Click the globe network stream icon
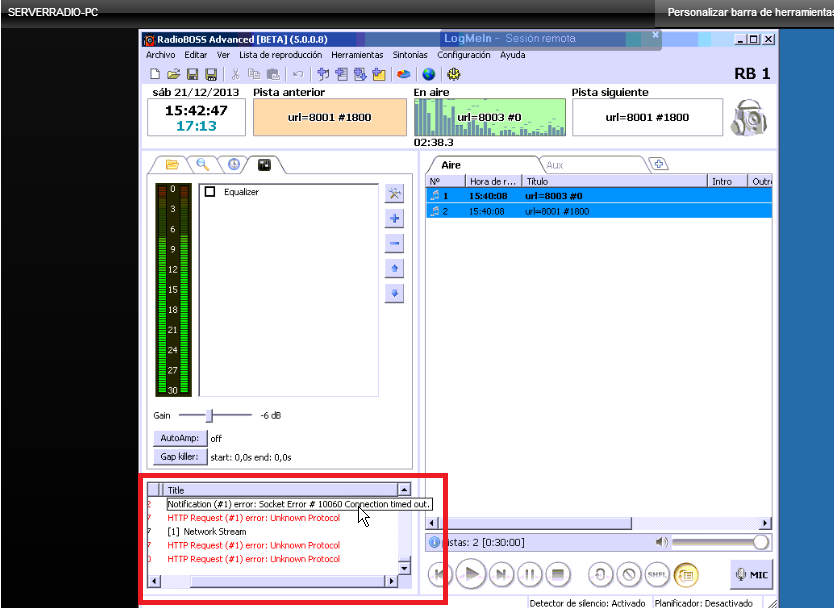Viewport: 834px width, 608px height. tap(429, 74)
